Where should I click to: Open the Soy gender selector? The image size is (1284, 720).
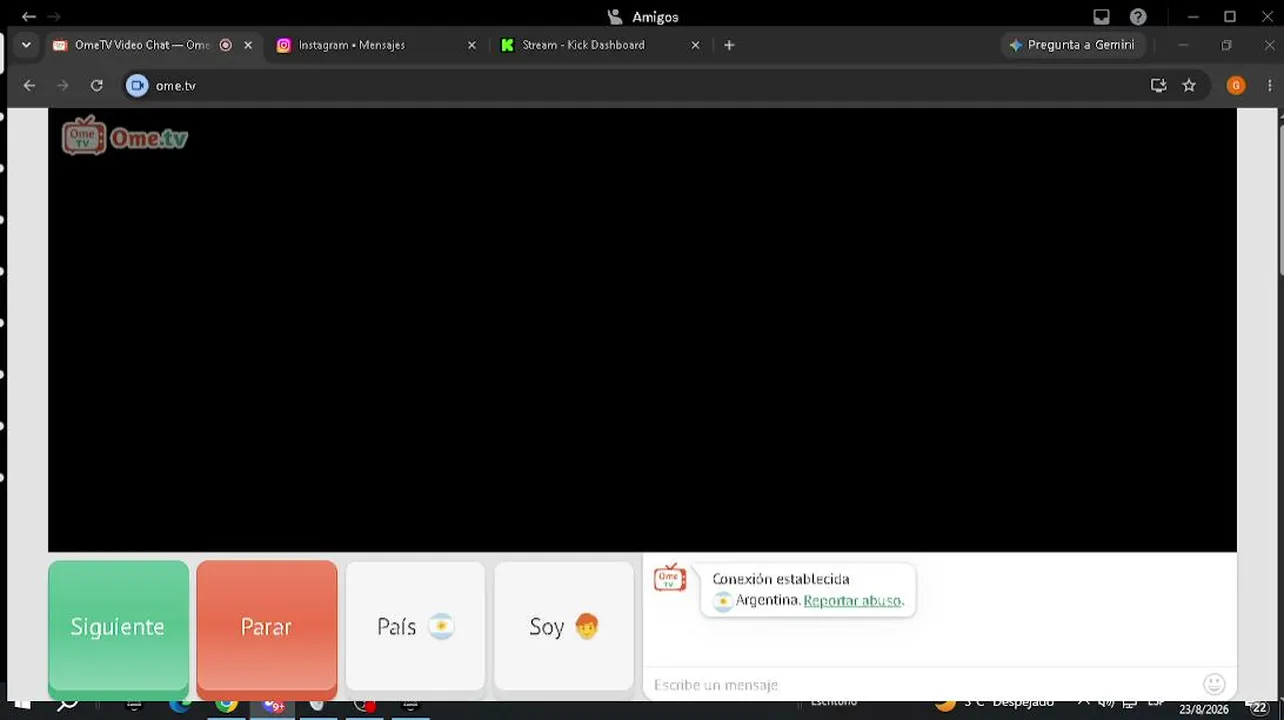pos(564,626)
